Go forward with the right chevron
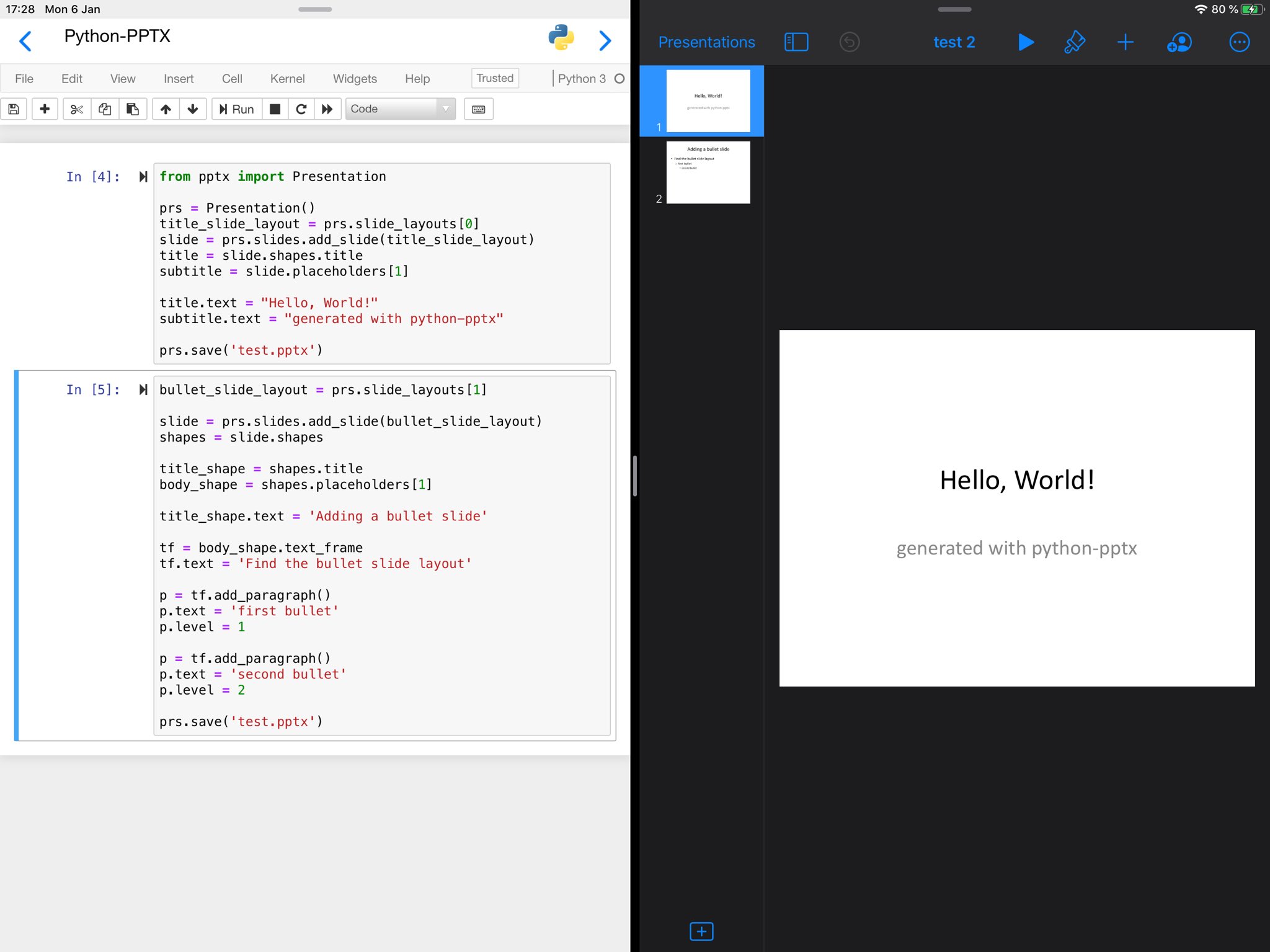1270x952 pixels. click(x=605, y=41)
